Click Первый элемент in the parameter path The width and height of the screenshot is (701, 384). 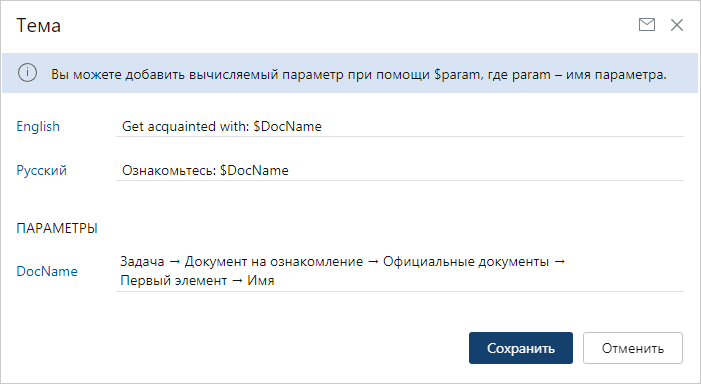[173, 281]
